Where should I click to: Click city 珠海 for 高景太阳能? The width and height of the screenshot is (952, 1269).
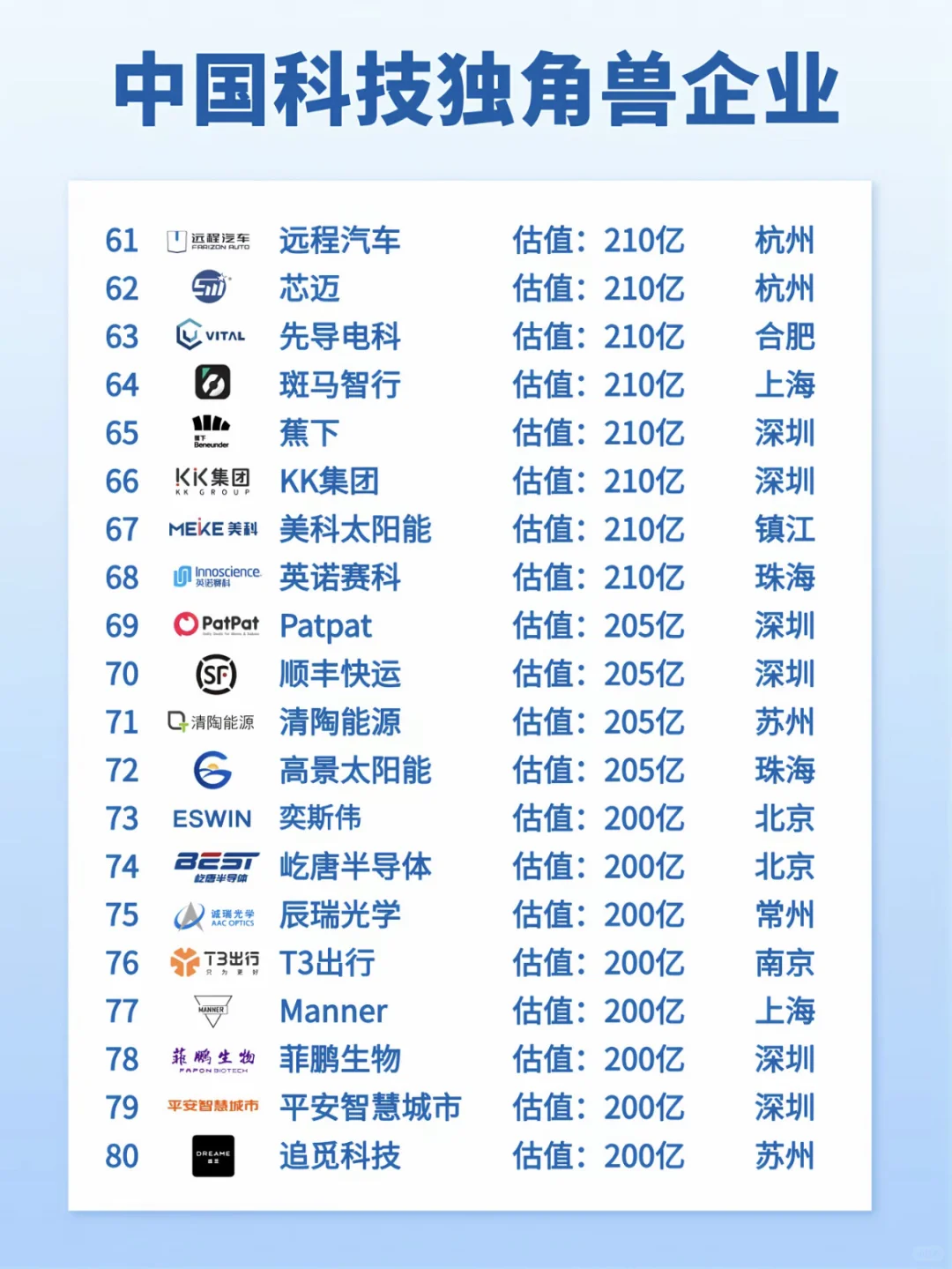785,770
